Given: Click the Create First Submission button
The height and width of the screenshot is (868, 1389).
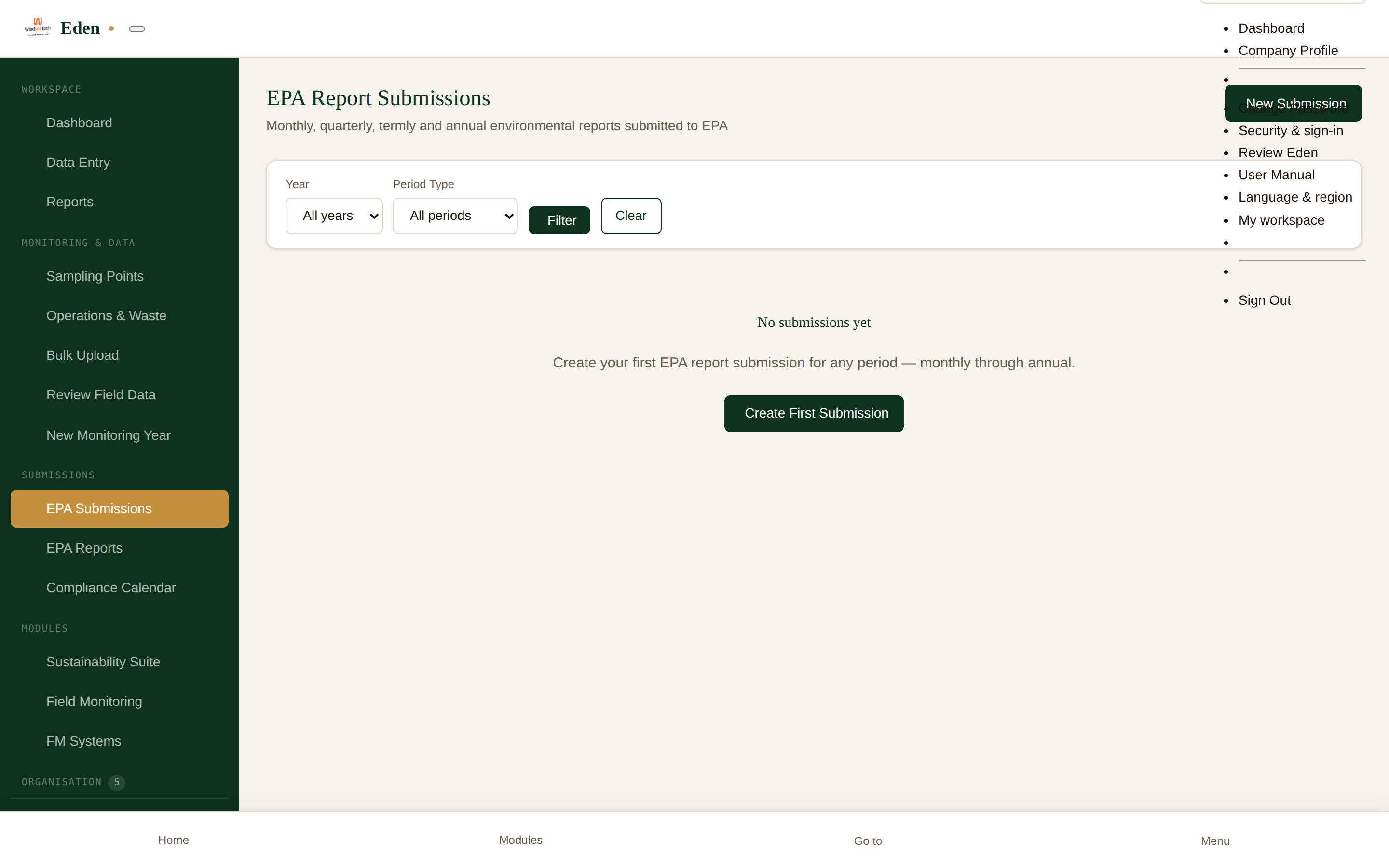Looking at the screenshot, I should [x=814, y=413].
